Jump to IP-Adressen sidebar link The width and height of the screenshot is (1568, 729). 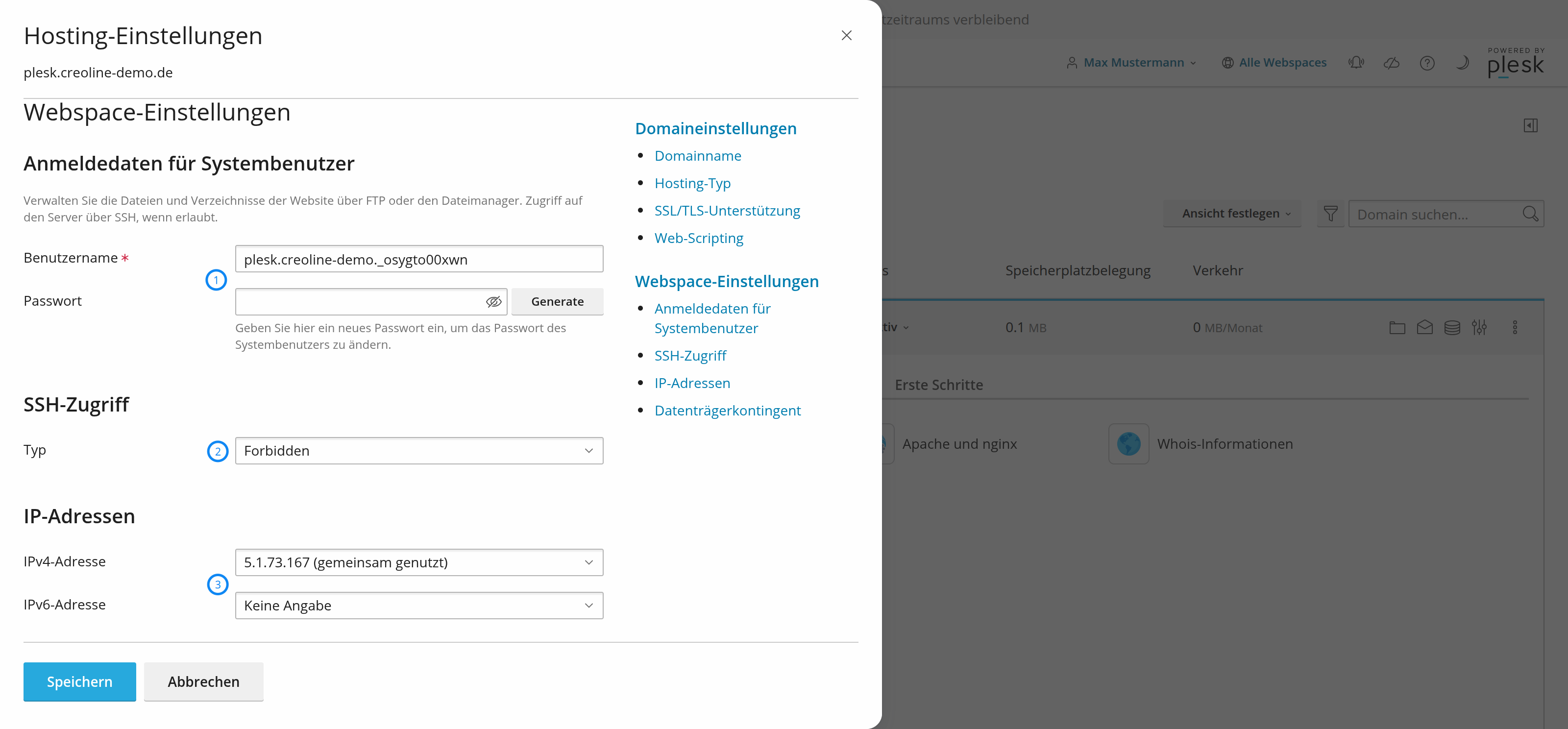point(692,383)
